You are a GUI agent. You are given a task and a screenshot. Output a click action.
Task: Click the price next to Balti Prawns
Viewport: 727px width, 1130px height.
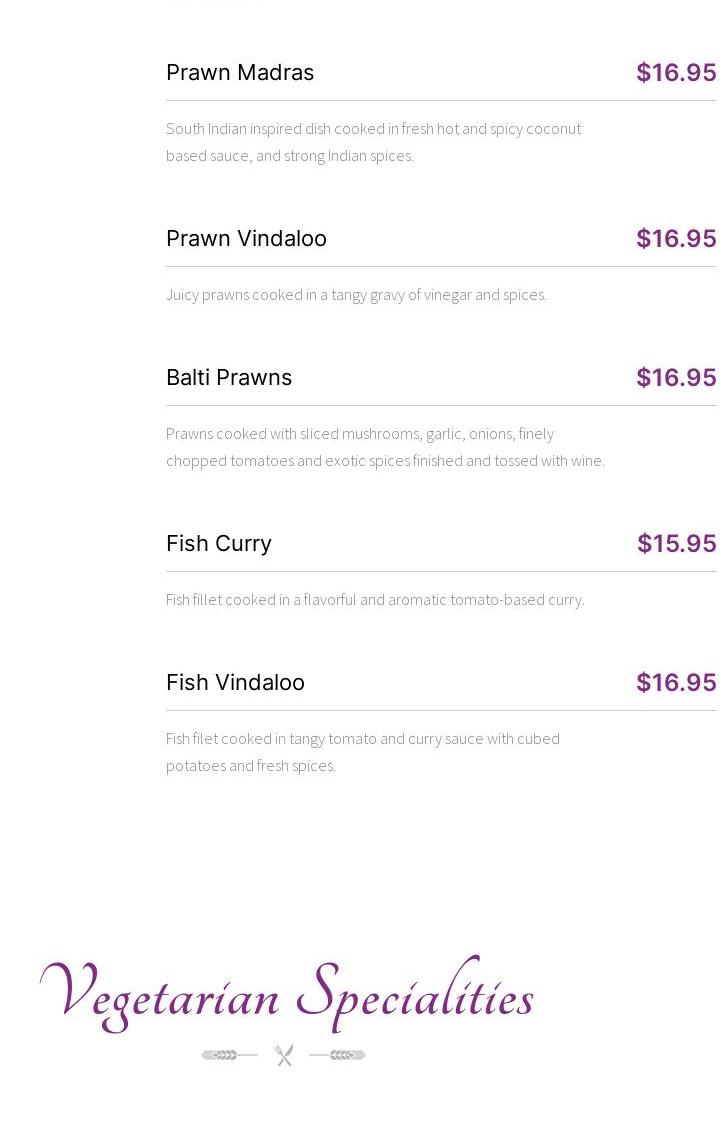coord(676,378)
